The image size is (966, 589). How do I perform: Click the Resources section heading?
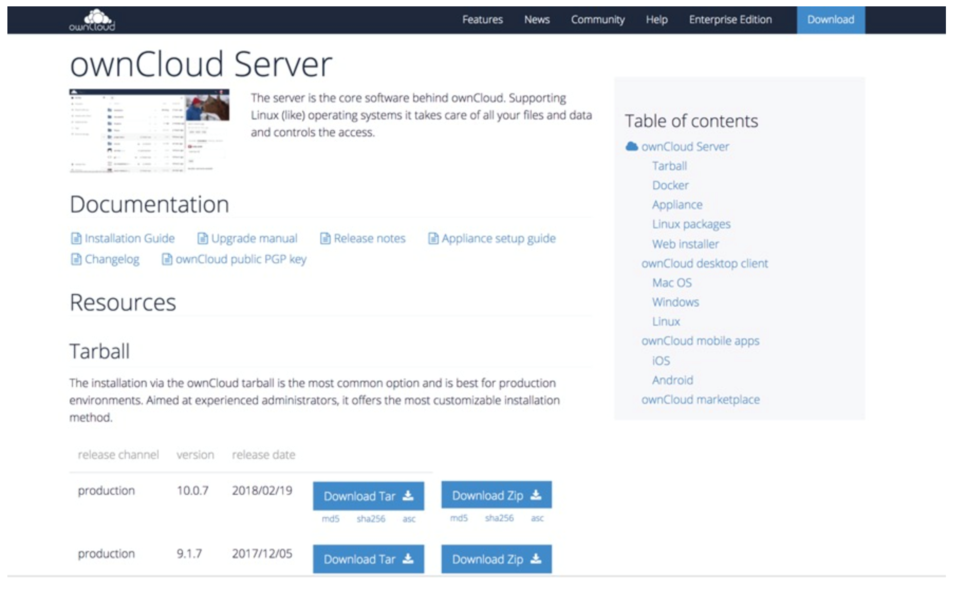[x=123, y=303]
